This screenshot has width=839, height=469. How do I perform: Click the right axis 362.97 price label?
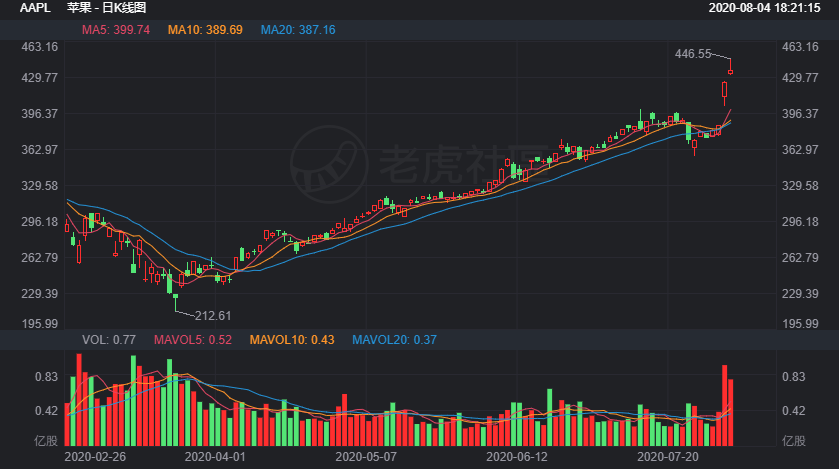[800, 150]
